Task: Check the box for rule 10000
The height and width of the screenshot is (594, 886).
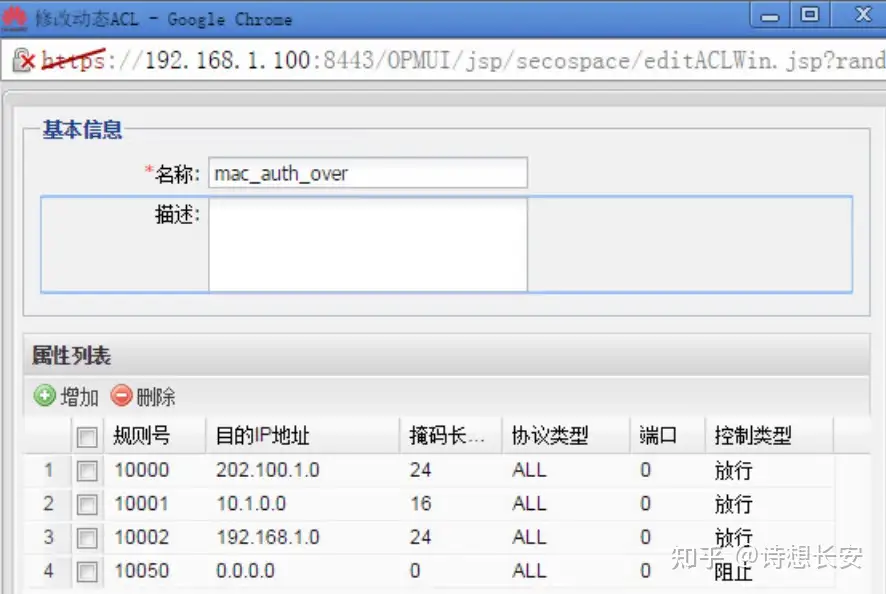Action: 88,470
